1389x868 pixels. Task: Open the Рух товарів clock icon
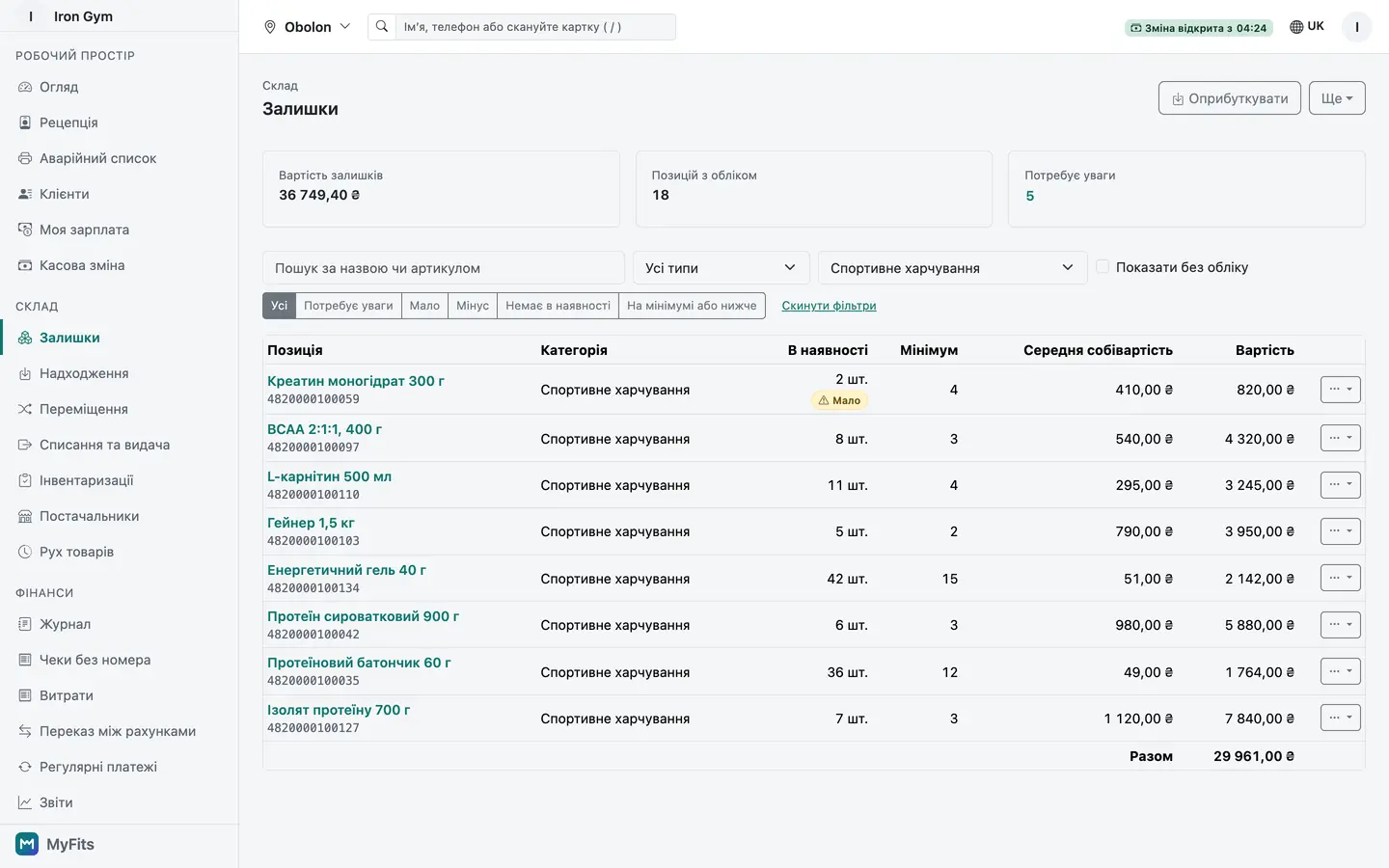coord(25,552)
